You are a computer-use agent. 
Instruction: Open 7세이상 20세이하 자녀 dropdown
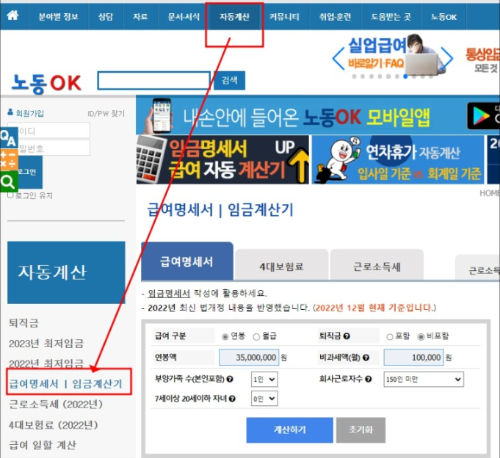pyautogui.click(x=264, y=398)
